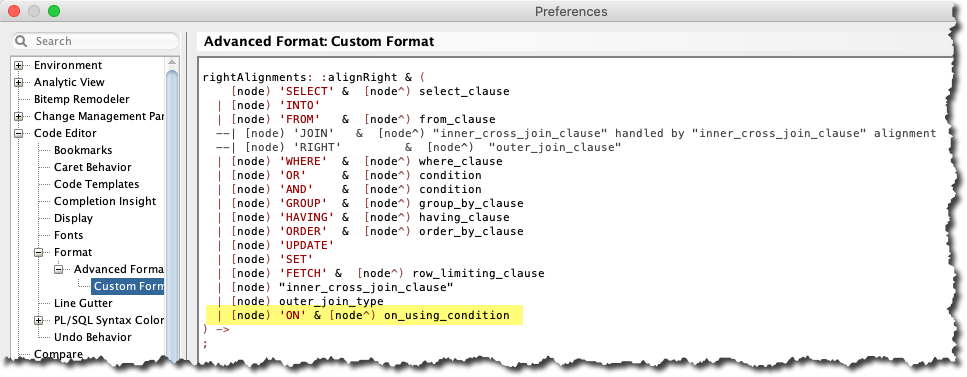Collapse the Format tree node
Screen dimensions: 967x377
(38, 252)
